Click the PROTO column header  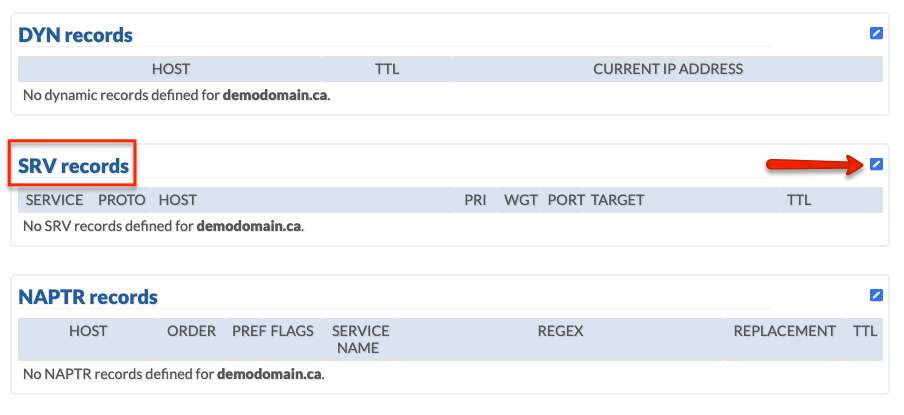(122, 200)
